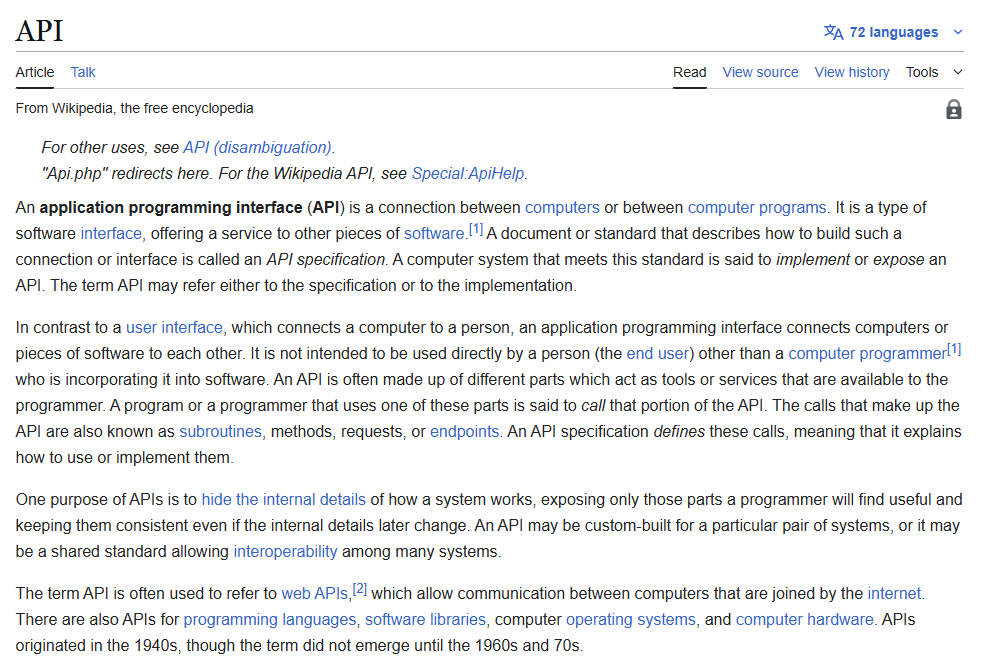
Task: Click the computers link
Action: tap(562, 208)
